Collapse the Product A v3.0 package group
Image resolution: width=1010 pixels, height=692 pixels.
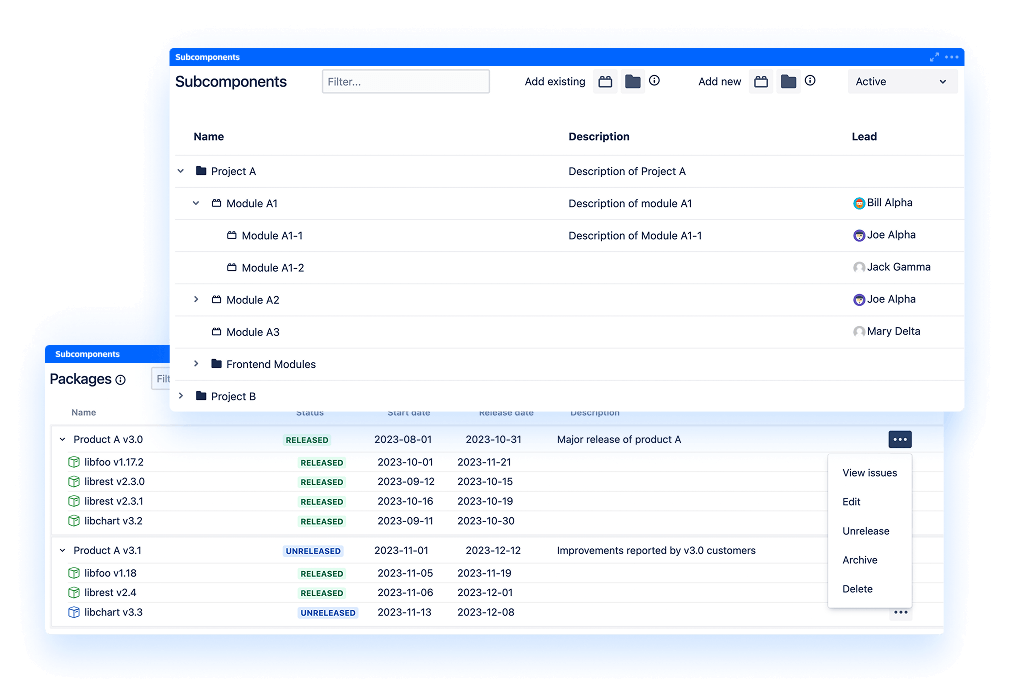(x=60, y=439)
